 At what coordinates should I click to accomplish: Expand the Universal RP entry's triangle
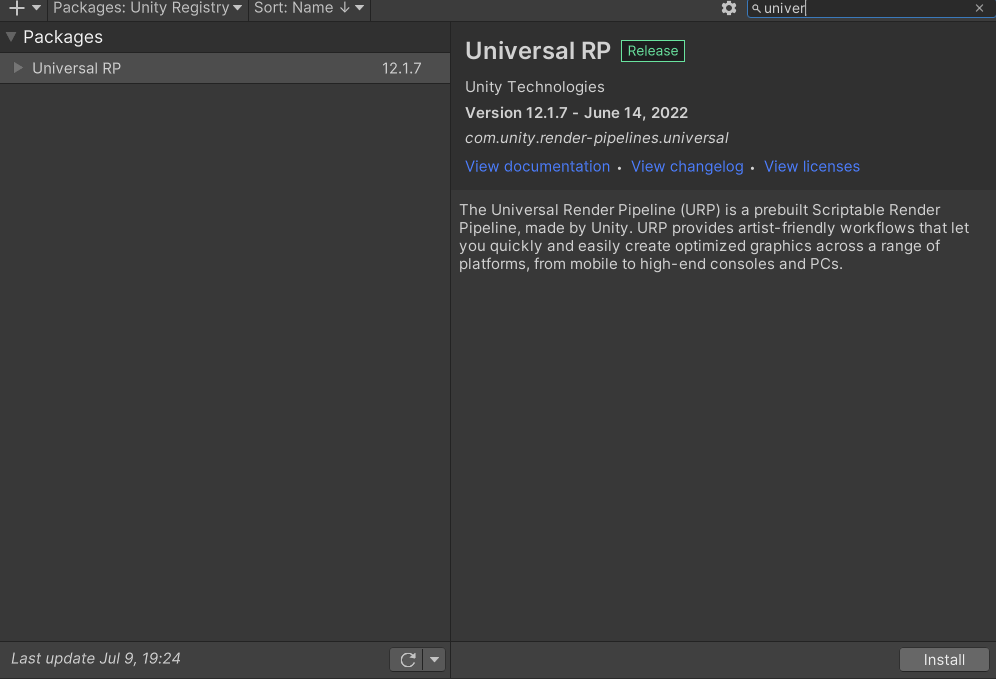[x=18, y=68]
